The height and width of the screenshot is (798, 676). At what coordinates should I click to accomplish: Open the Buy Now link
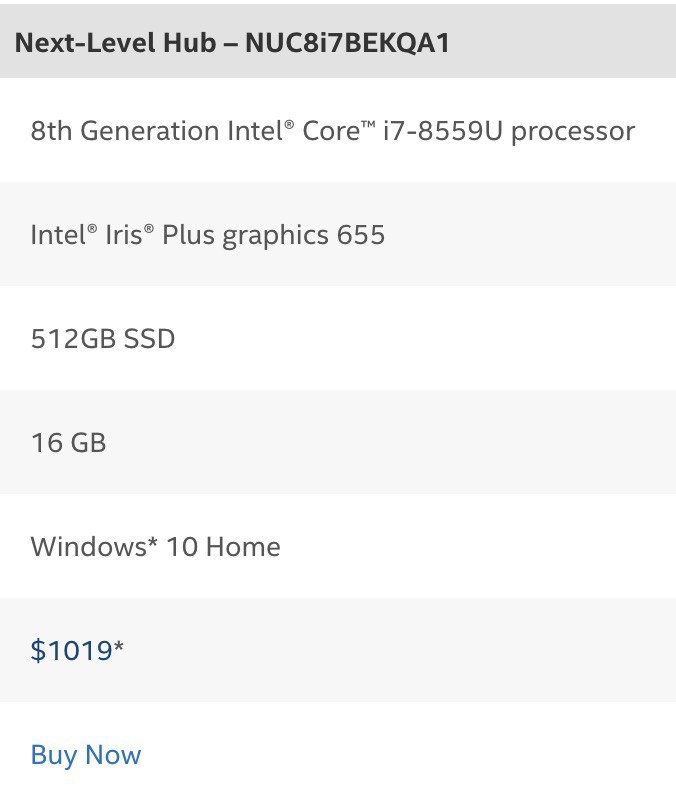(86, 755)
